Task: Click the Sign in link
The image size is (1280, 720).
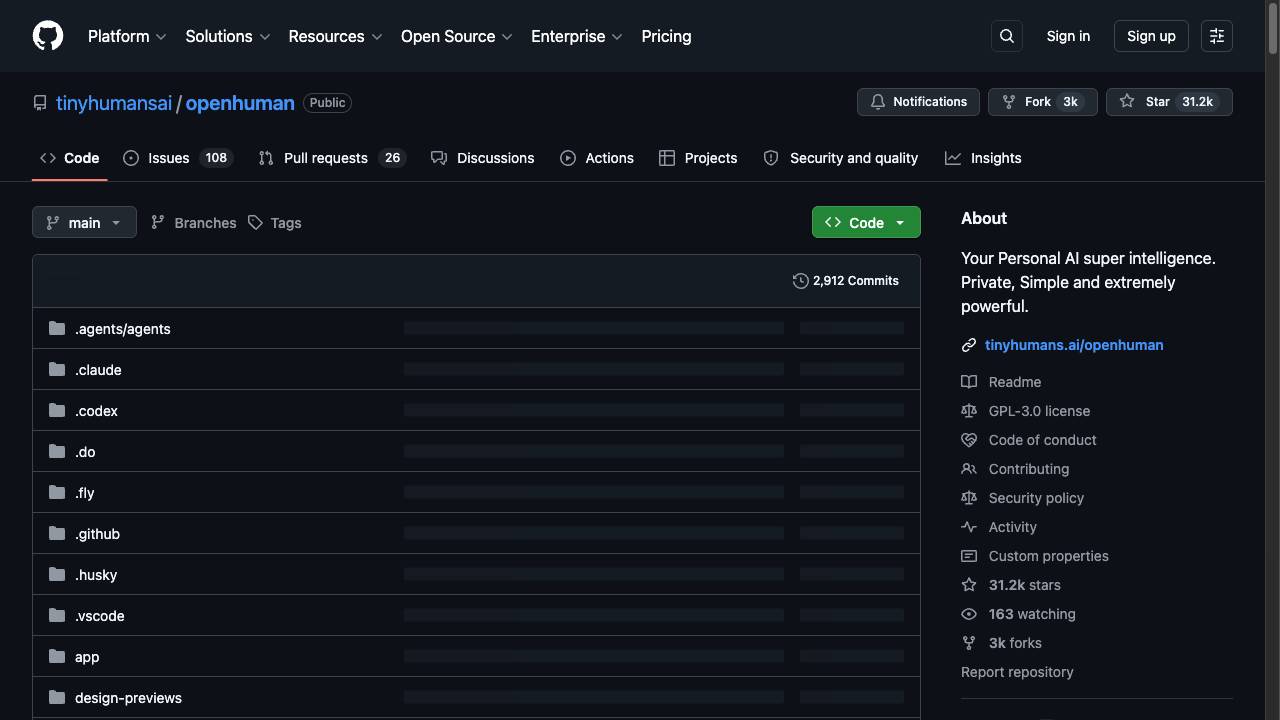Action: pos(1068,36)
